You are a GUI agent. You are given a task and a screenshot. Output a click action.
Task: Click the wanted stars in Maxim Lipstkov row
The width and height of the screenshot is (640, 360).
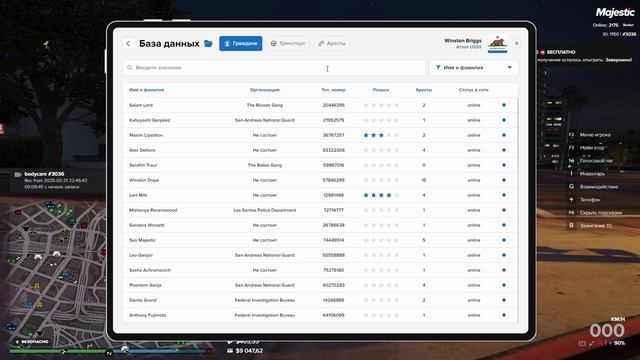point(381,135)
